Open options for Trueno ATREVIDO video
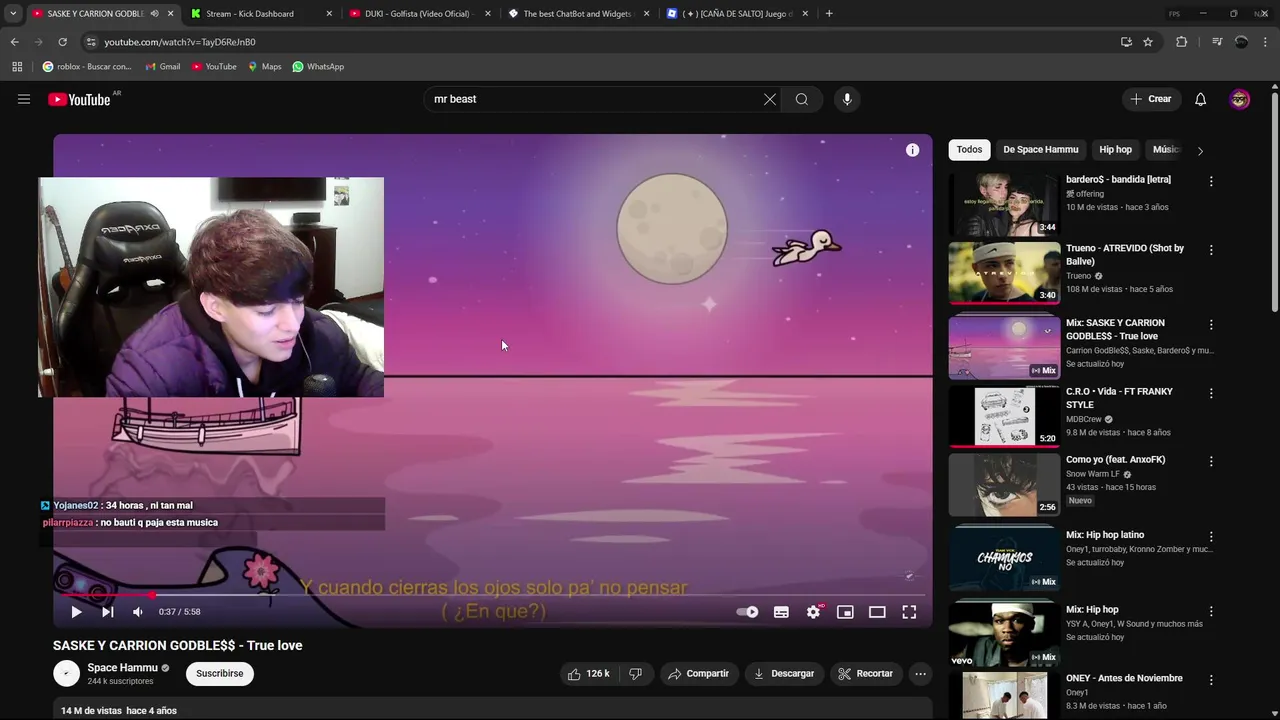This screenshot has height=720, width=1280. point(1211,250)
